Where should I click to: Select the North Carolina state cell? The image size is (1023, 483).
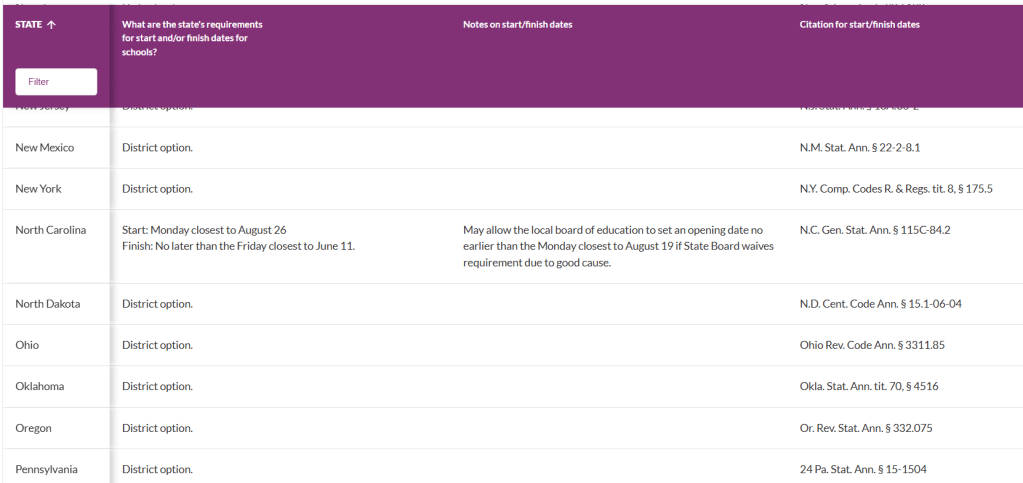50,230
